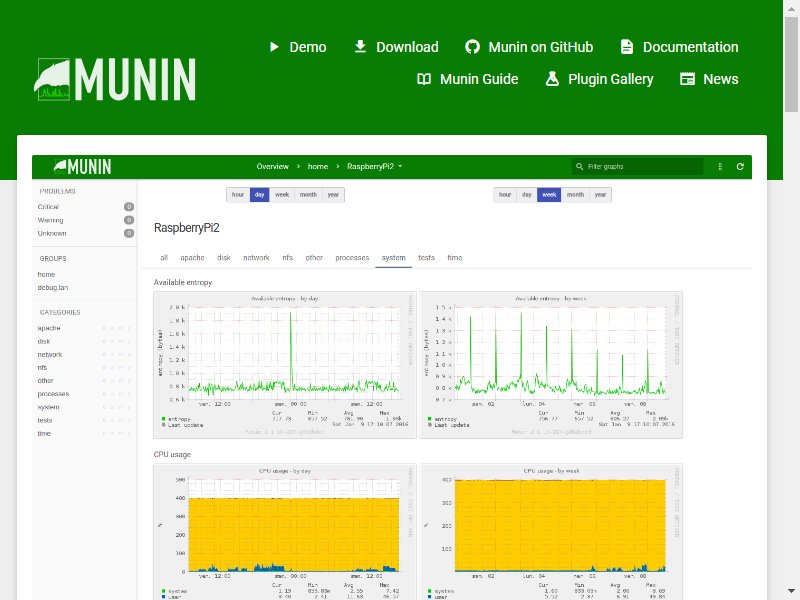This screenshot has height=600, width=800.
Task: Click the refresh icon in the demo toolbar
Action: coord(740,166)
